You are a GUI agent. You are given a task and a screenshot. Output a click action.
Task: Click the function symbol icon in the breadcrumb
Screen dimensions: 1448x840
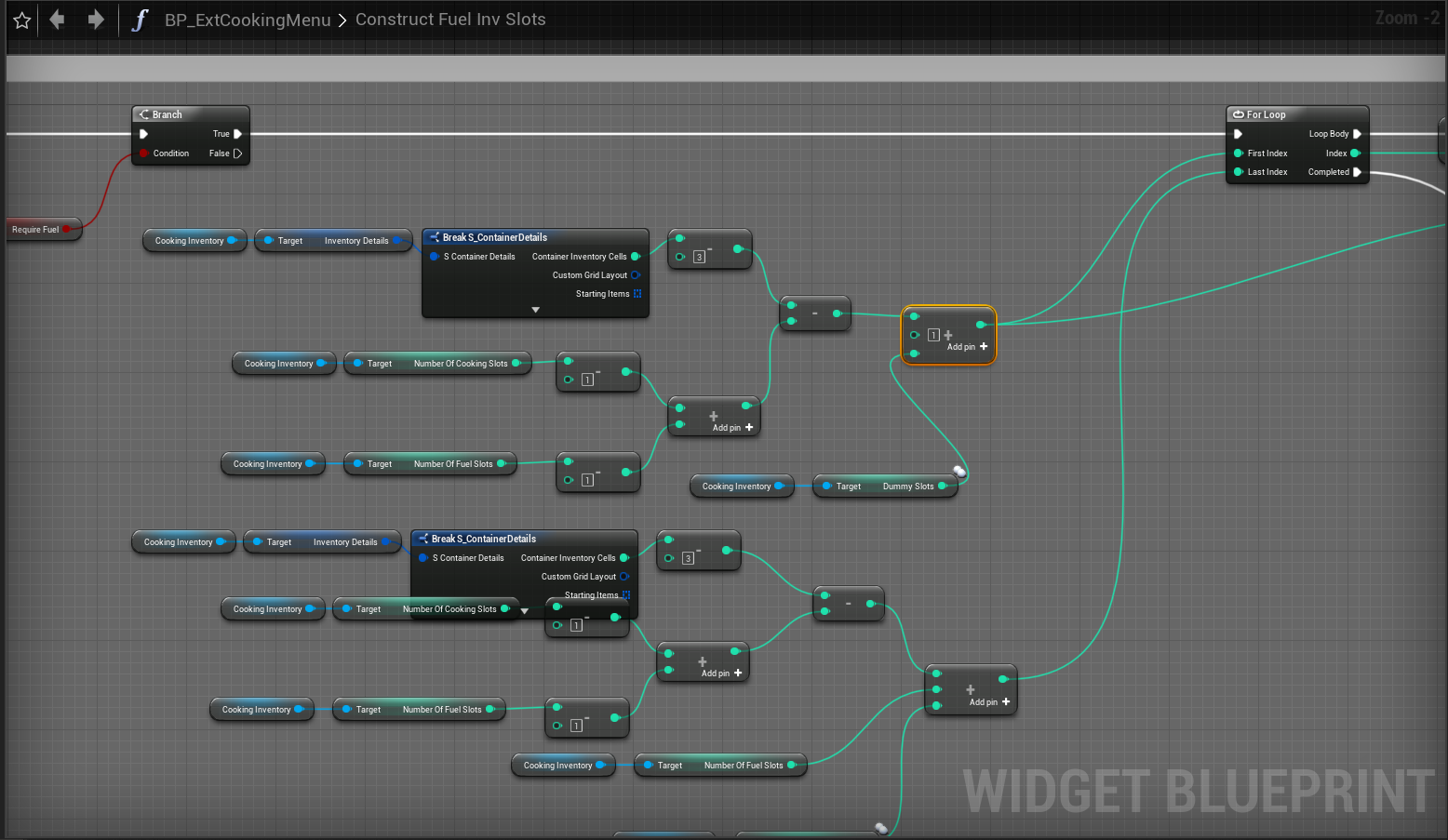pyautogui.click(x=140, y=20)
